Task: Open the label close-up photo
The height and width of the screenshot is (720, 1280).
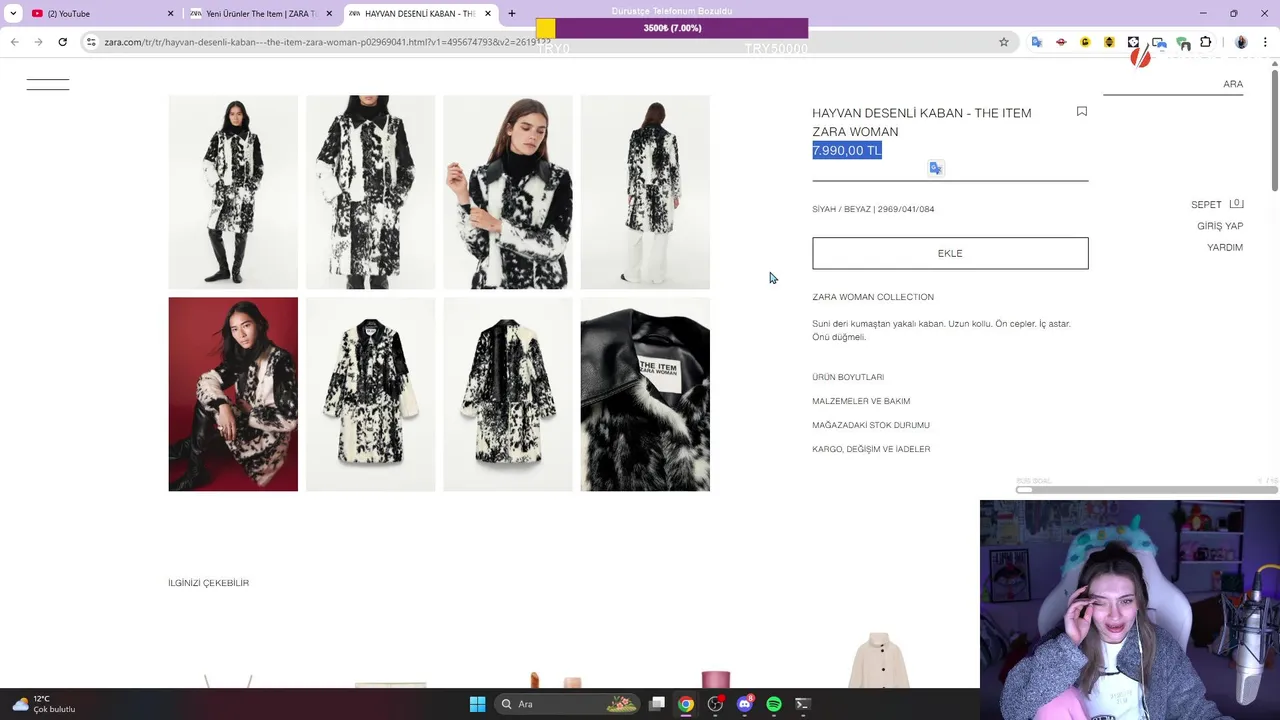Action: pos(645,394)
